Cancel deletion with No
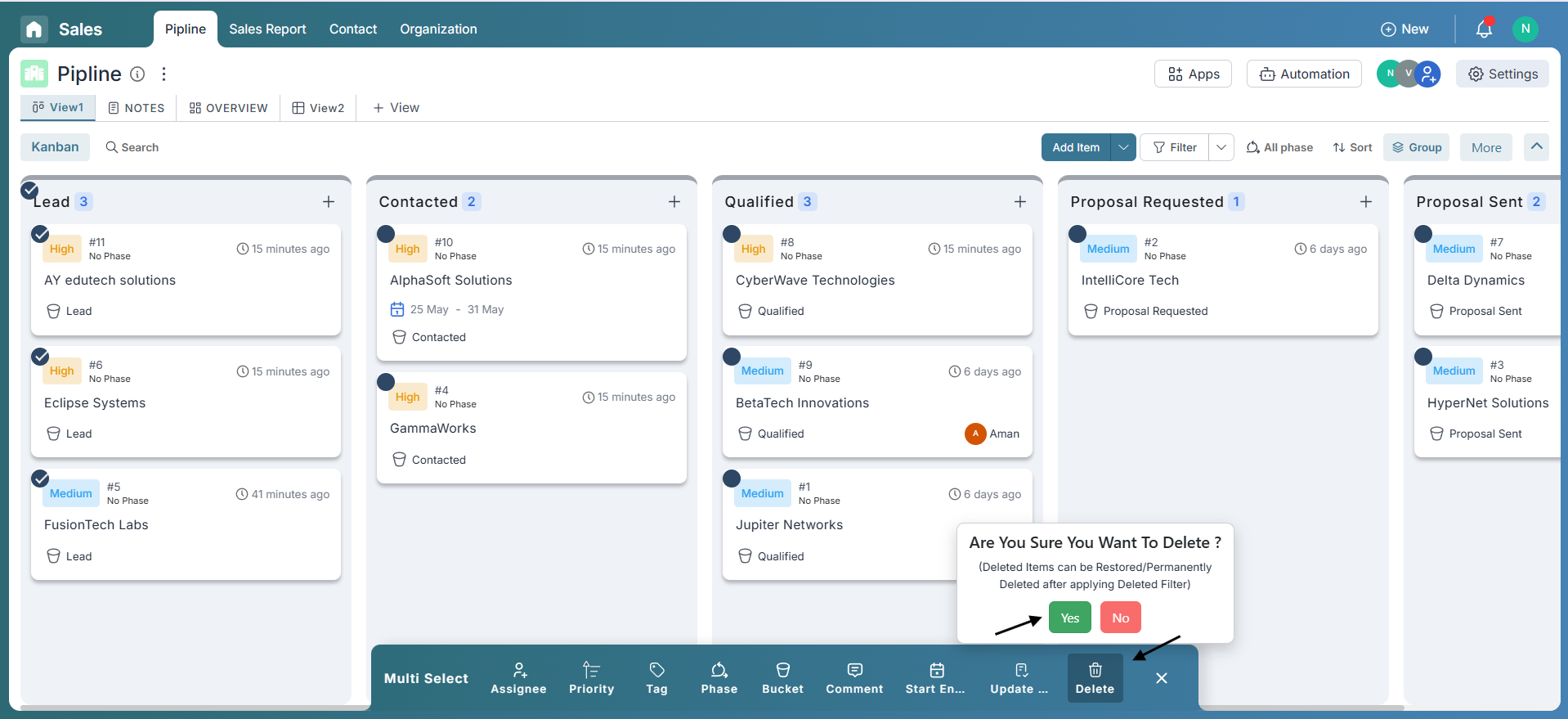1568x719 pixels. (1121, 618)
